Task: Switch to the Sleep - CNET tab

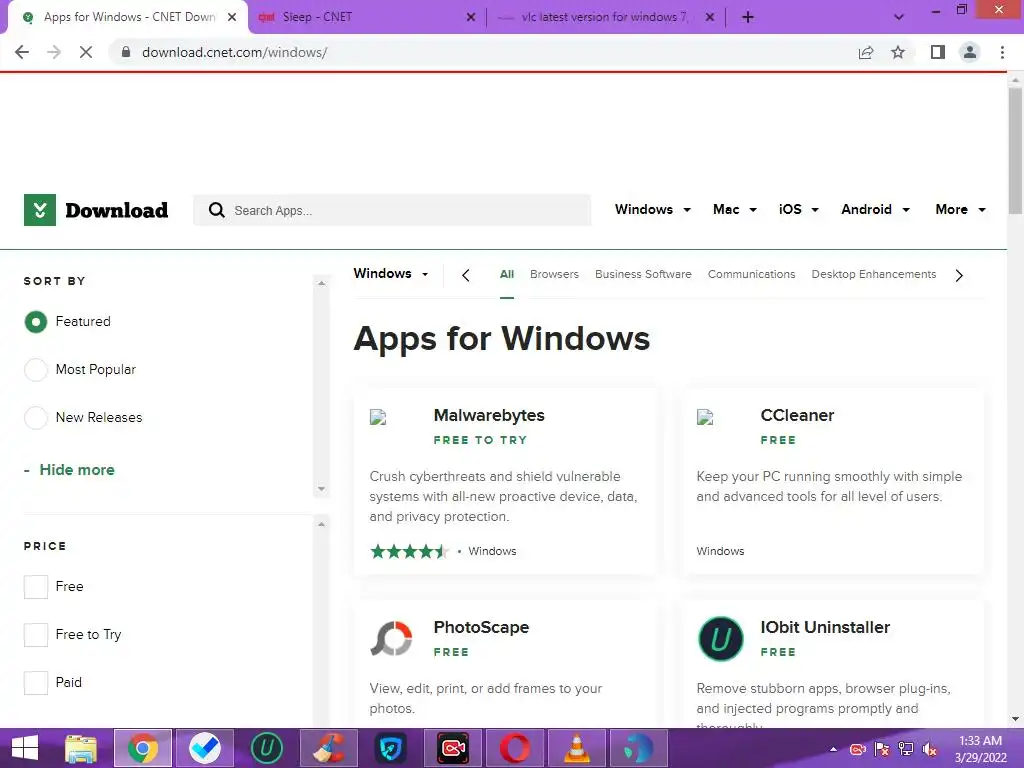Action: pos(366,18)
